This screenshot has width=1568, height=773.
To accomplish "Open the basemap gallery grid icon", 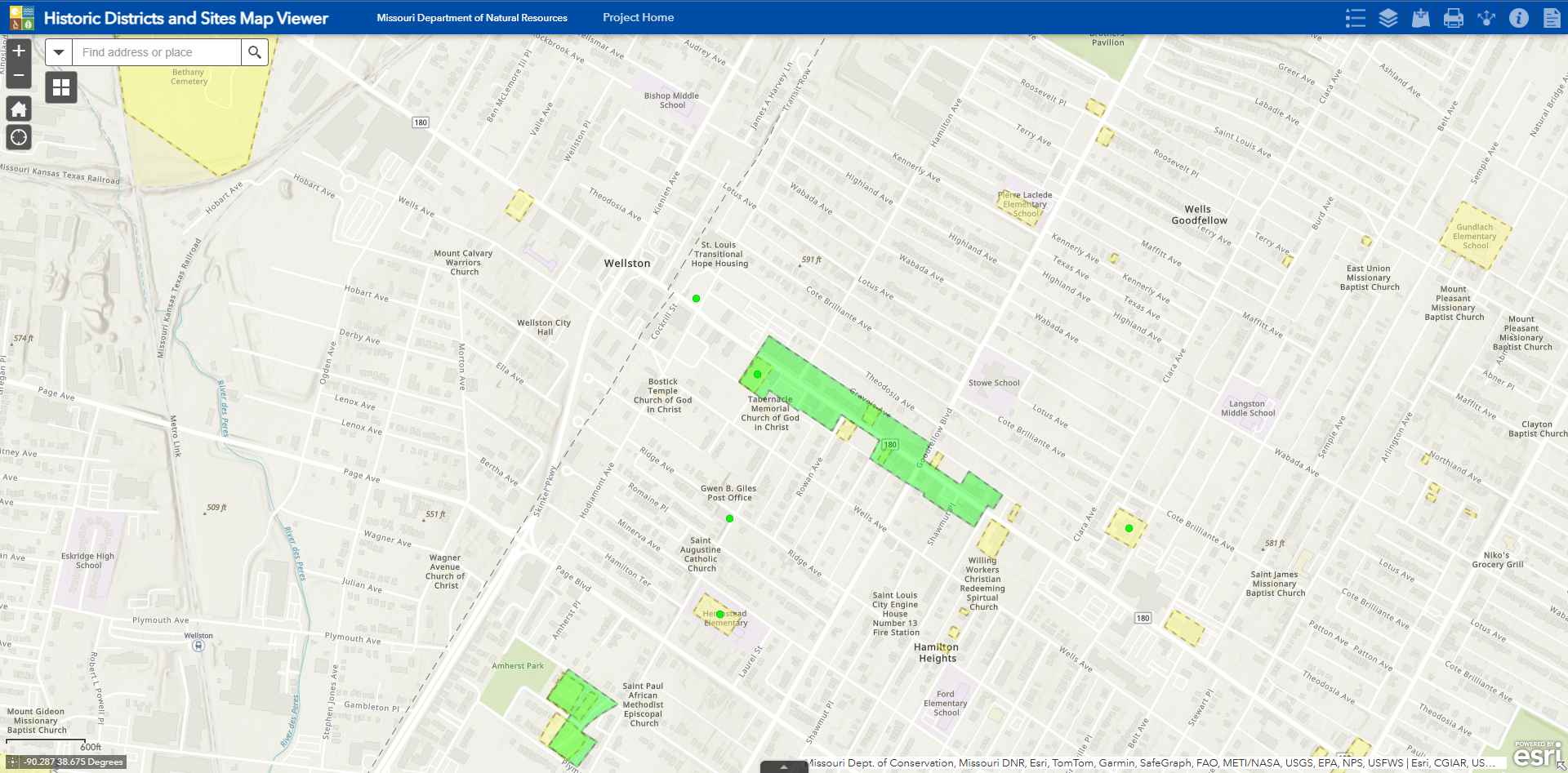I will (61, 87).
